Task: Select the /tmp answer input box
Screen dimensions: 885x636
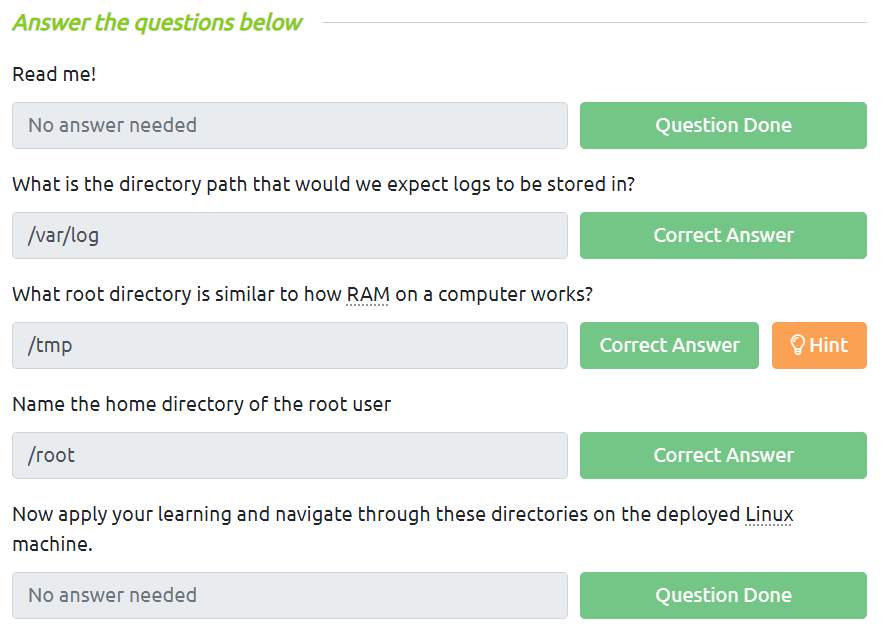Action: (290, 345)
